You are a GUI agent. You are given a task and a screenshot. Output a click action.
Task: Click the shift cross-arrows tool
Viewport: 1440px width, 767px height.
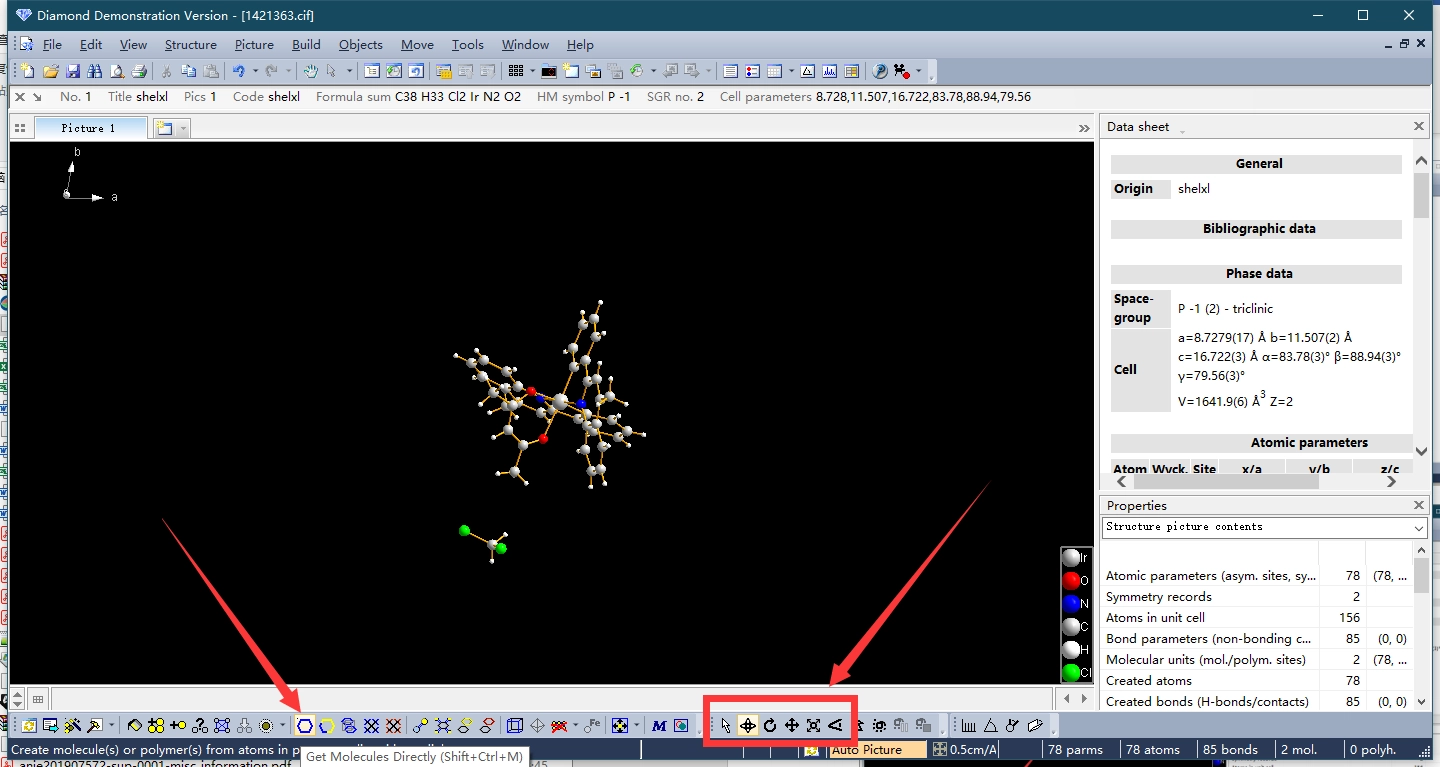click(792, 725)
